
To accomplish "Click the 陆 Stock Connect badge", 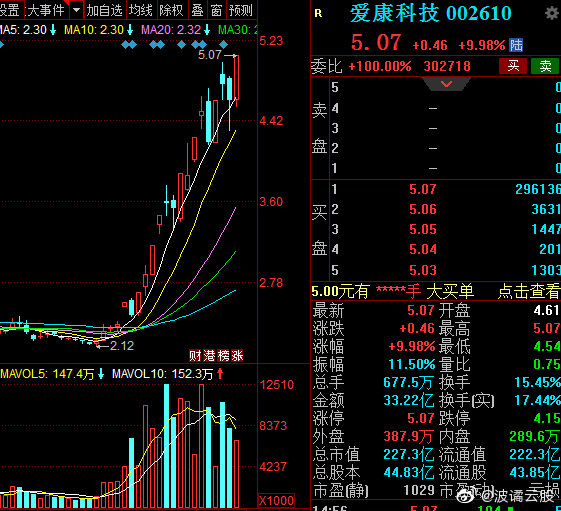I will pos(516,45).
